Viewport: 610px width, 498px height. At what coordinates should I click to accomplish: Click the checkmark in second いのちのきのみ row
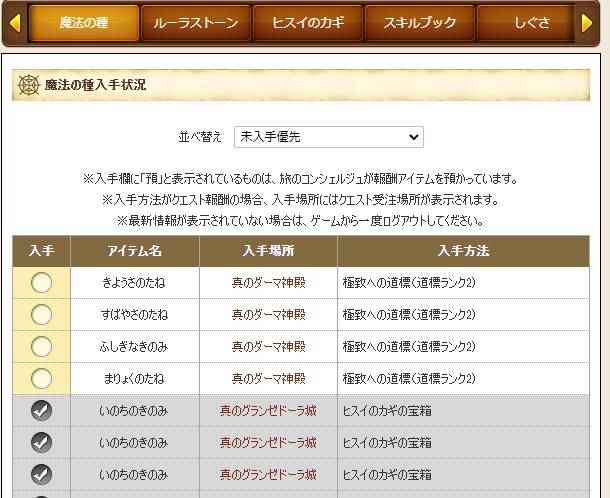41,442
